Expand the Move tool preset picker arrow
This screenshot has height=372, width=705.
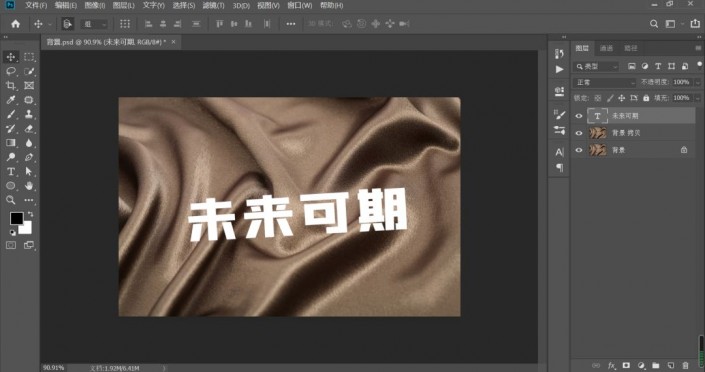[x=49, y=24]
